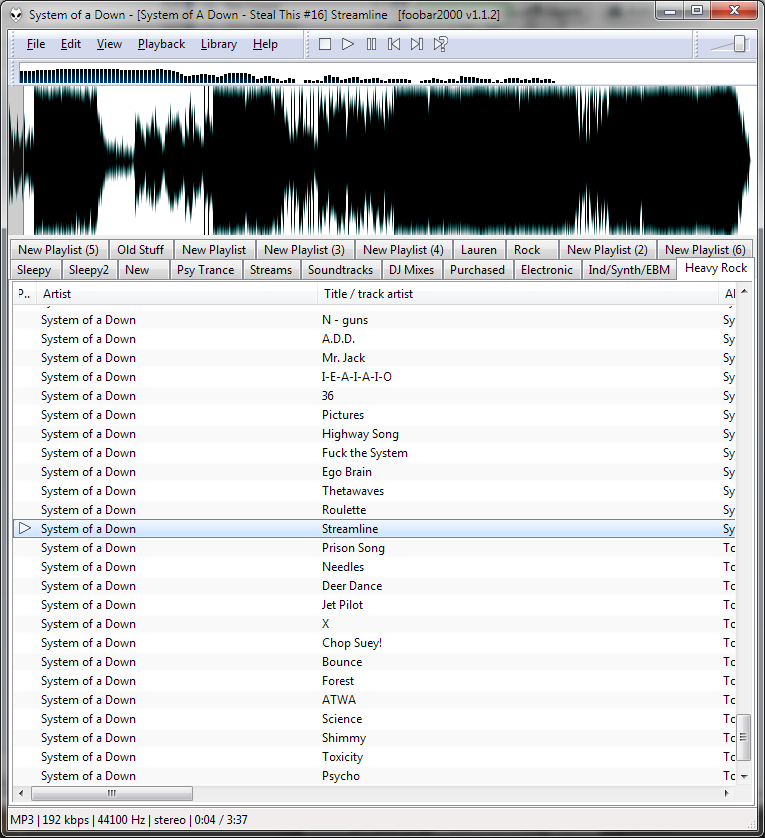Viewport: 765px width, 838px height.
Task: Click the playing indicator column header
Action: [25, 294]
